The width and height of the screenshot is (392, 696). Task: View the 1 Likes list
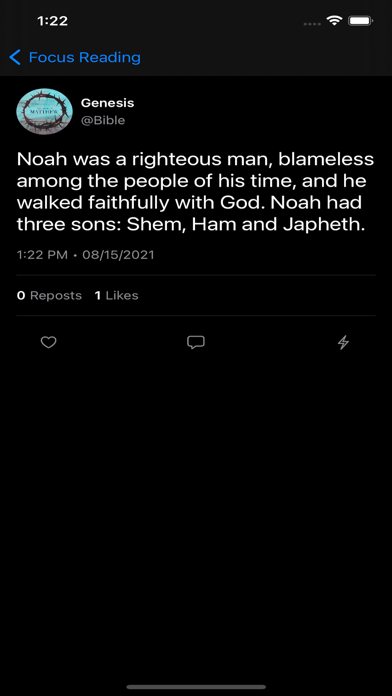point(116,296)
